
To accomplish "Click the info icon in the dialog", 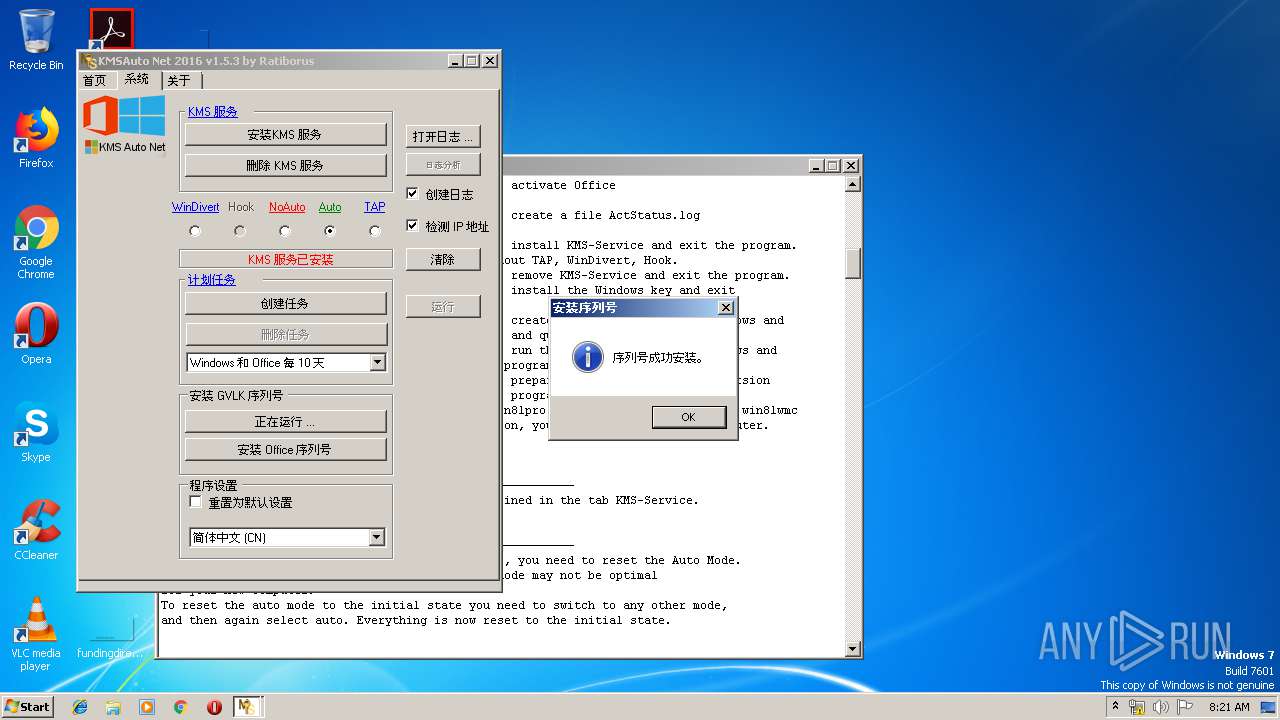I will [x=586, y=356].
